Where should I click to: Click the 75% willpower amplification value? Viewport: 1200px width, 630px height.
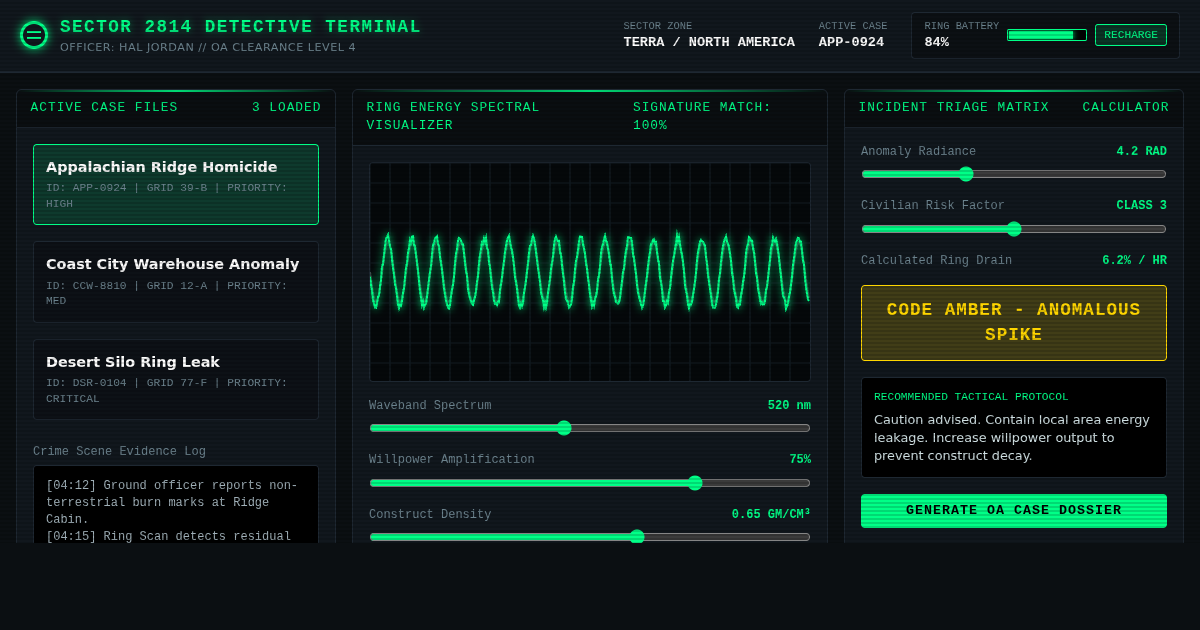click(800, 460)
